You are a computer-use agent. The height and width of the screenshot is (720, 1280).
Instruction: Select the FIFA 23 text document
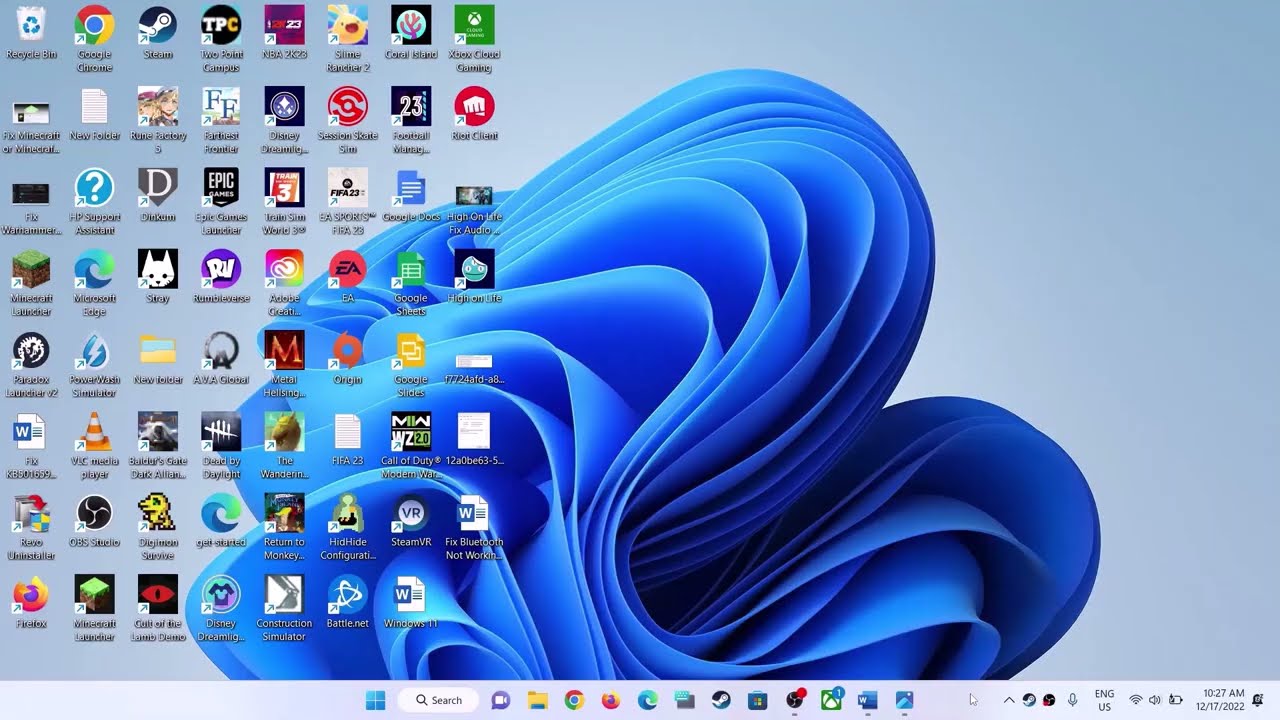[347, 439]
